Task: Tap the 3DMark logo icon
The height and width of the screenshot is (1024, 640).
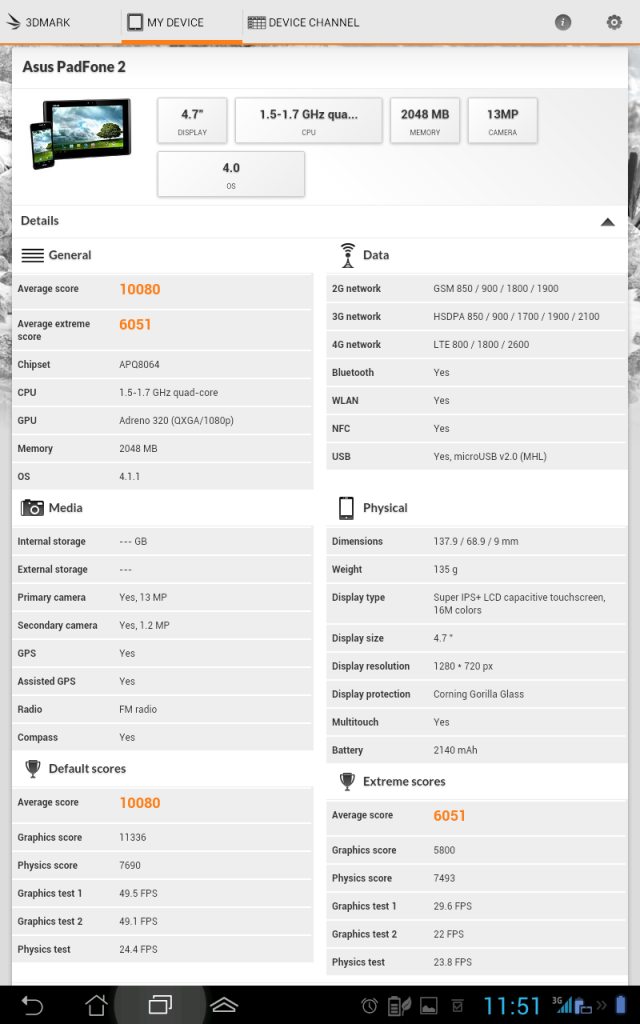Action: [14, 22]
